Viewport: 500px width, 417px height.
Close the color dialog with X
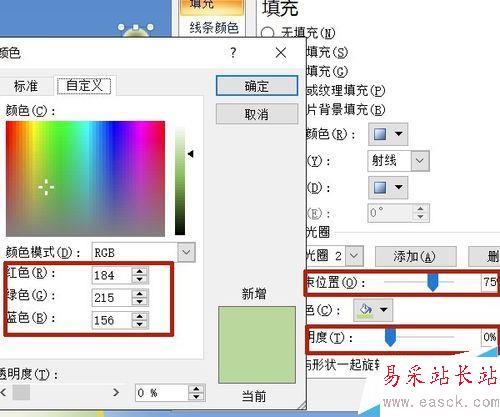(x=281, y=52)
